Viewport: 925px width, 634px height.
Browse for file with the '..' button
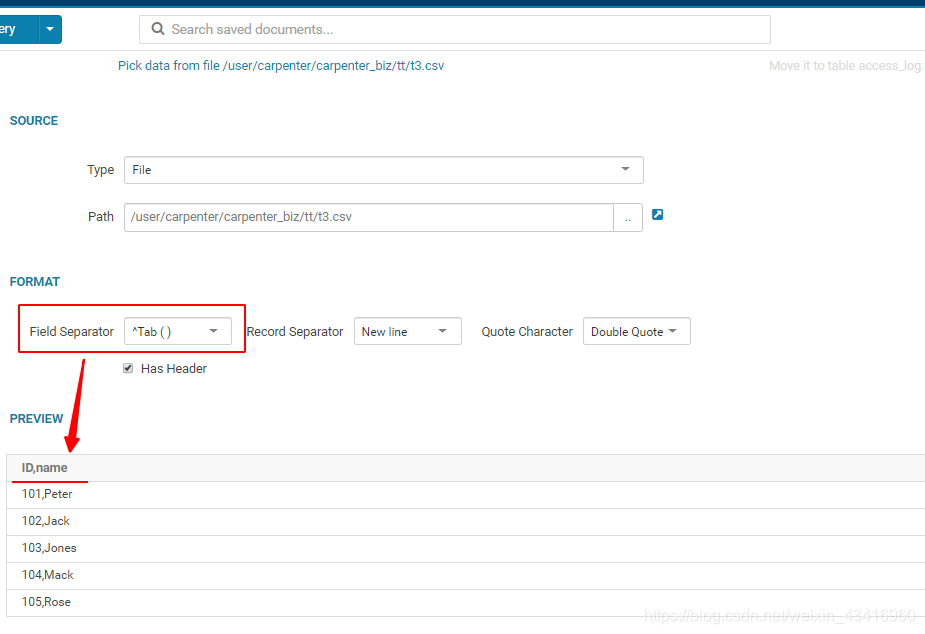[x=628, y=217]
